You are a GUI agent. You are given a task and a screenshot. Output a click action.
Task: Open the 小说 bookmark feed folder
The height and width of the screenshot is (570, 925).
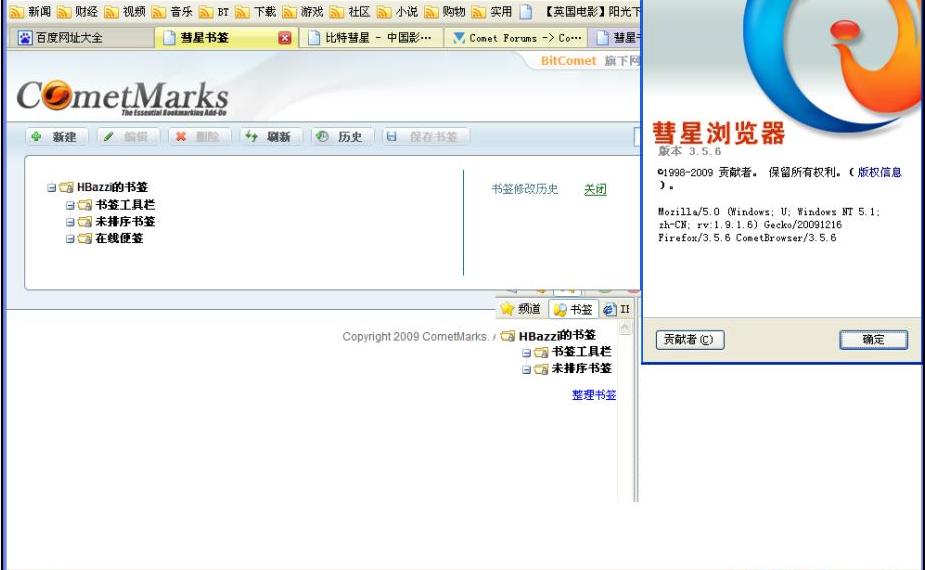398,11
